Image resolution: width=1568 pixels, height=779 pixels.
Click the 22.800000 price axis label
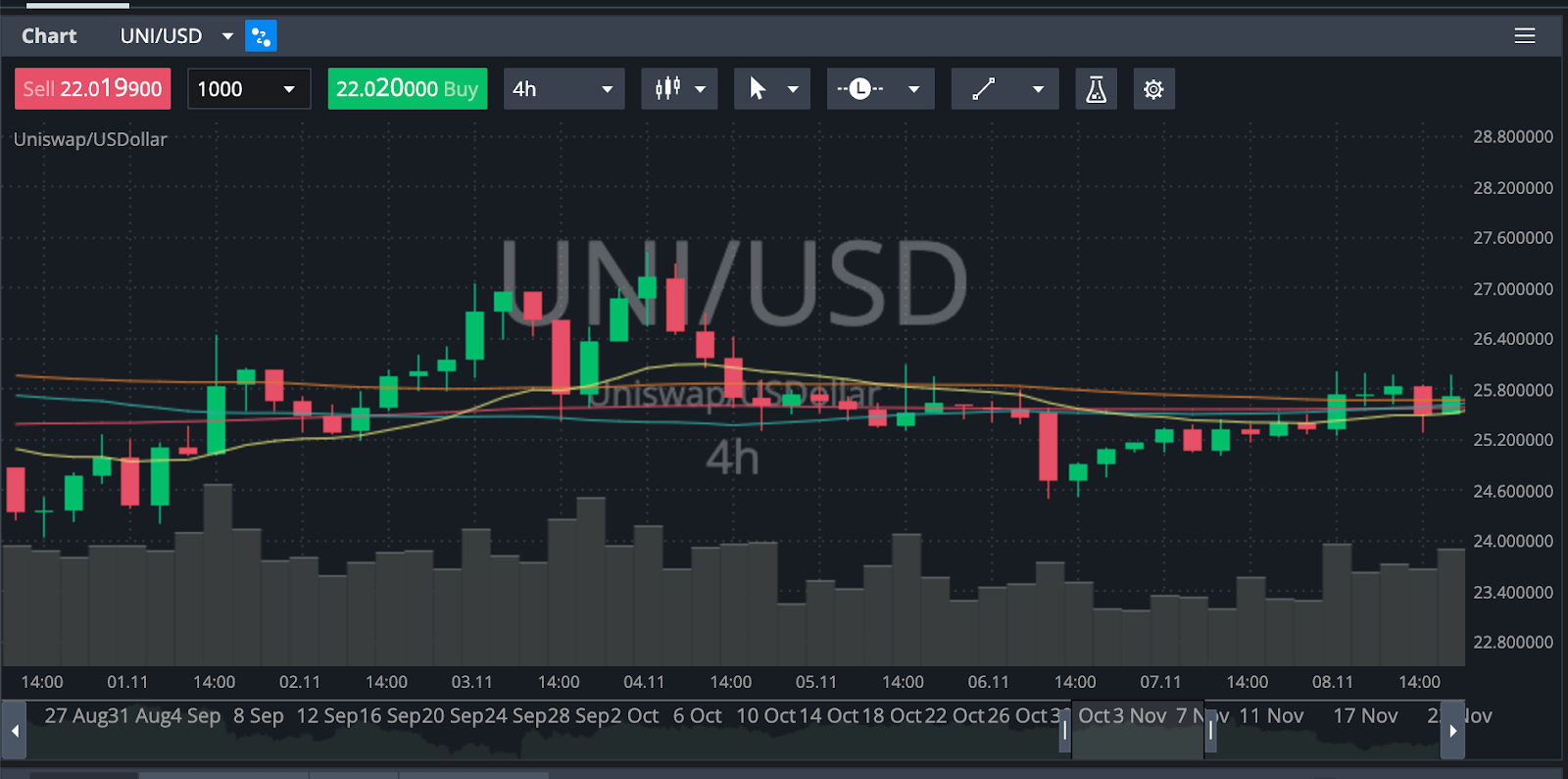click(1513, 642)
